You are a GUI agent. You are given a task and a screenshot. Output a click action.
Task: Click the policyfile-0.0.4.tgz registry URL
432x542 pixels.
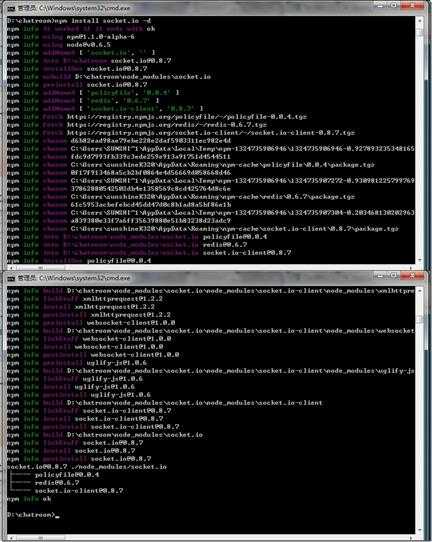pyautogui.click(x=187, y=116)
